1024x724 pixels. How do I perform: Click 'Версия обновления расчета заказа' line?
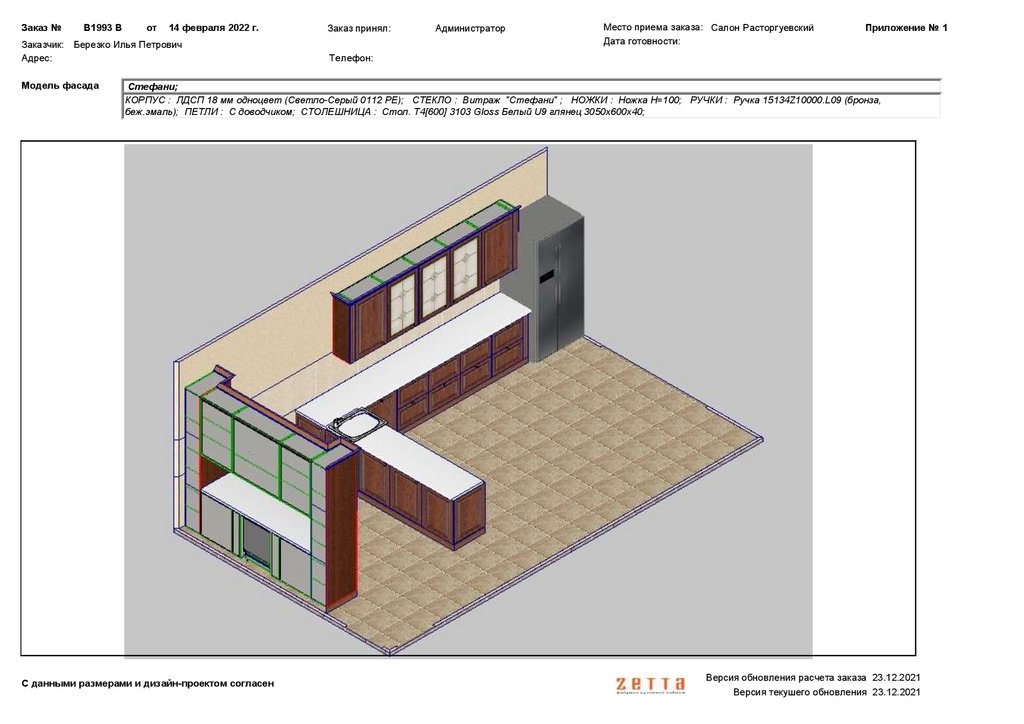(x=813, y=678)
